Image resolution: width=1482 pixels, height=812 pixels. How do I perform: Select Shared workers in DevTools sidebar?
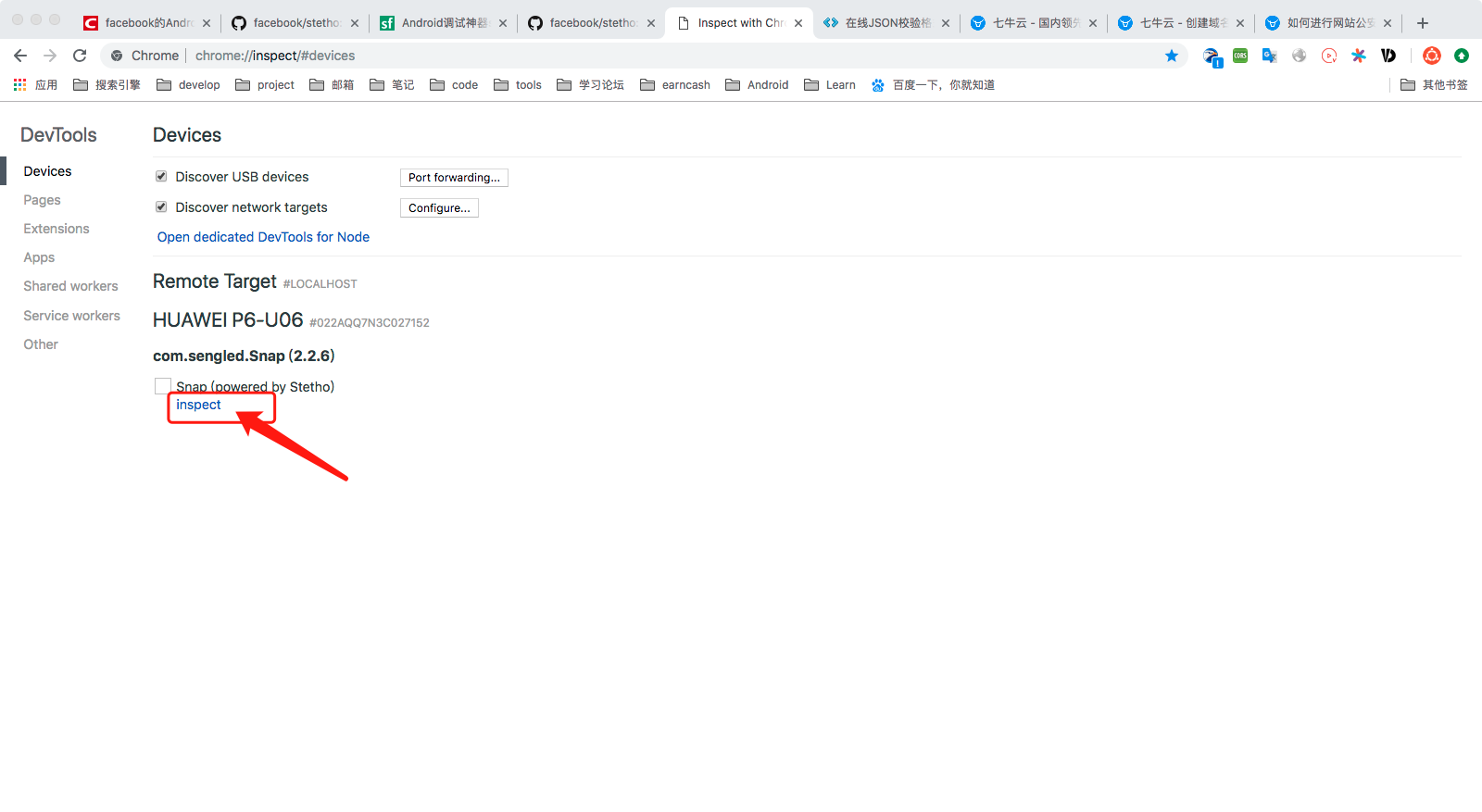70,286
